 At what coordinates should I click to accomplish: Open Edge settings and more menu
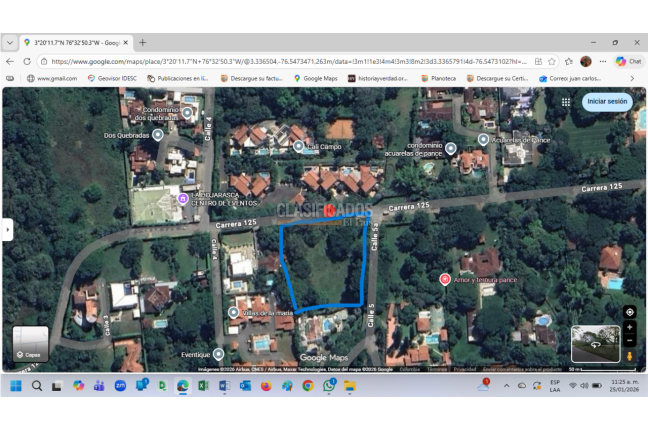tap(603, 62)
